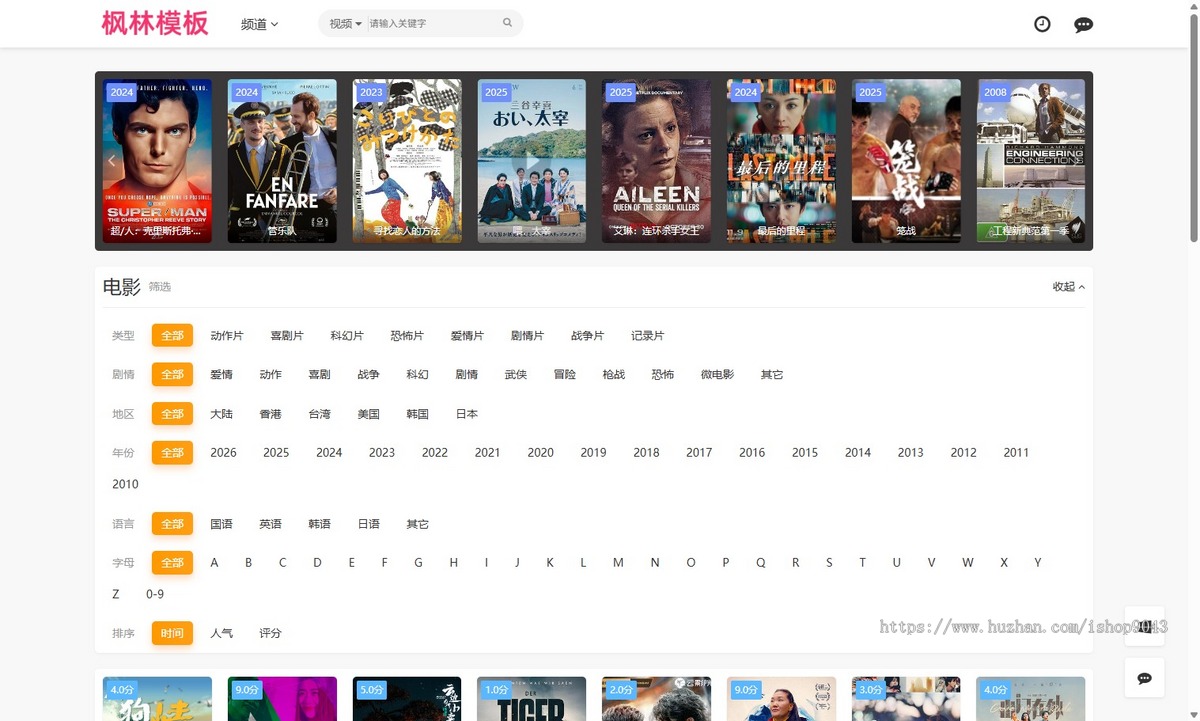
Task: Filter language by 日语
Action: (x=368, y=524)
